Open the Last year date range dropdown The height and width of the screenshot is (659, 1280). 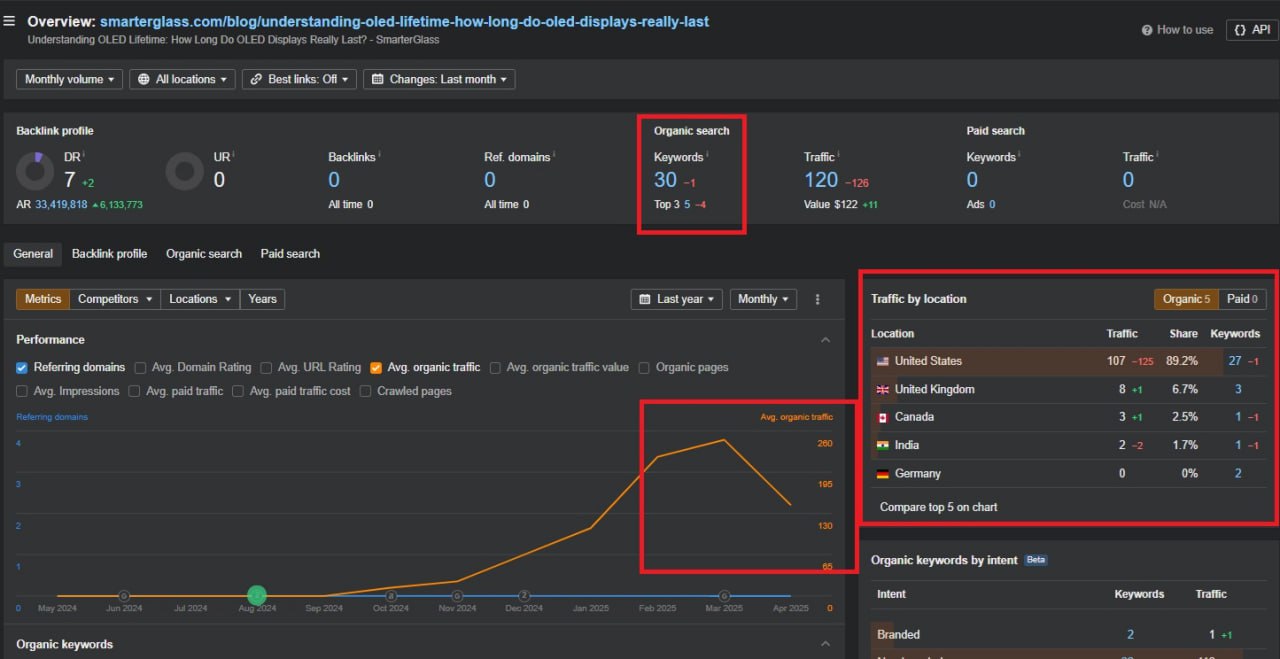677,299
